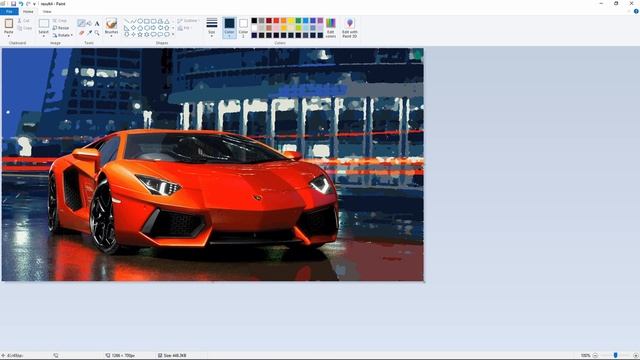Select the Magnifier tool
The image size is (640, 360).
pos(97,33)
